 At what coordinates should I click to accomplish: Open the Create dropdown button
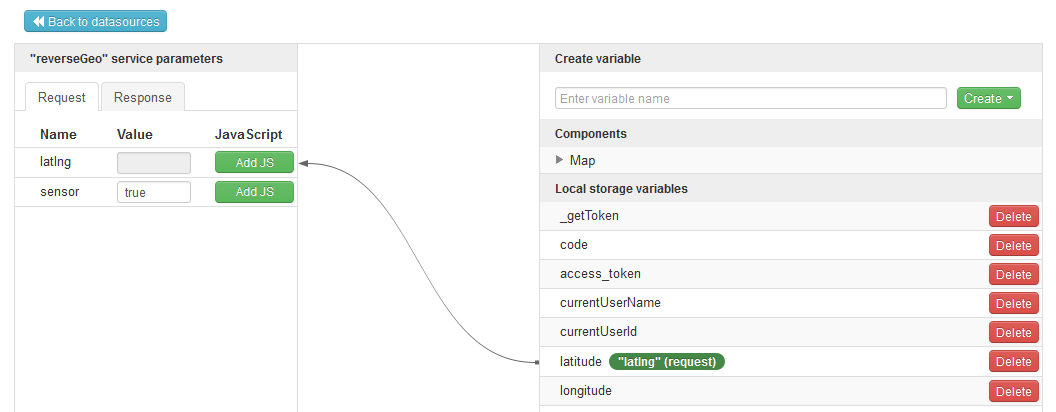(x=988, y=98)
